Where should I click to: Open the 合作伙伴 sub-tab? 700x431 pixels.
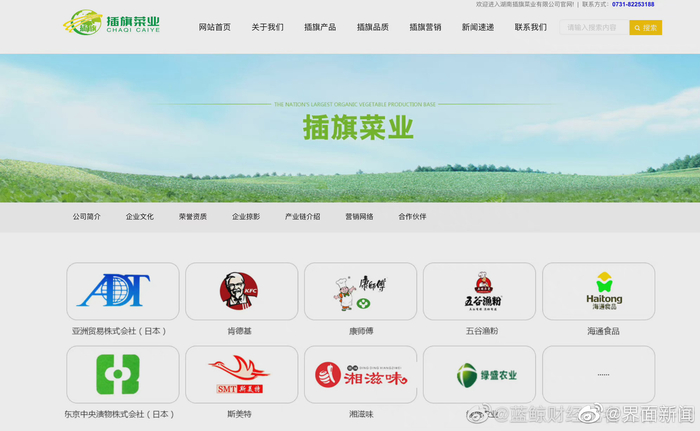[412, 217]
